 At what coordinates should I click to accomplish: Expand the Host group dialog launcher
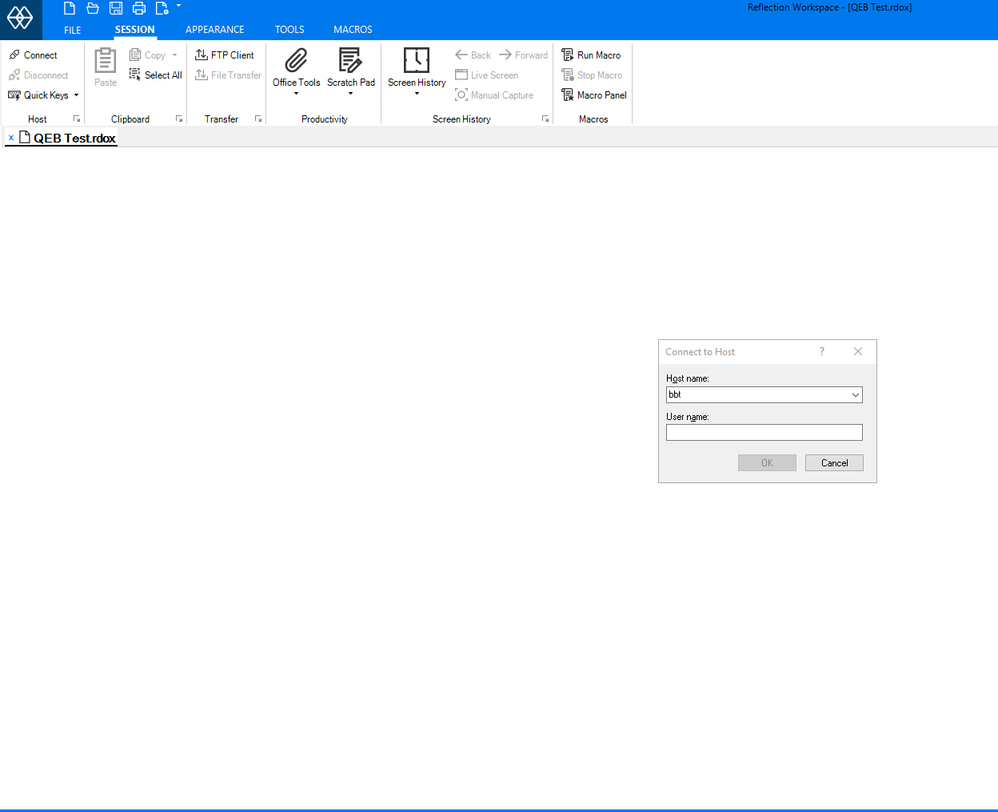(x=77, y=119)
